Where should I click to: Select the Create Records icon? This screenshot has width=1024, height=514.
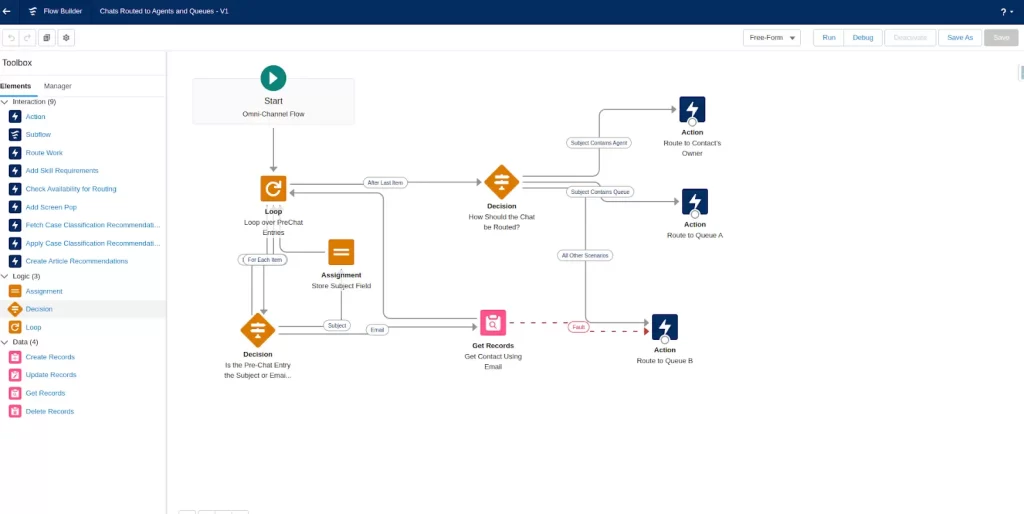coord(15,357)
